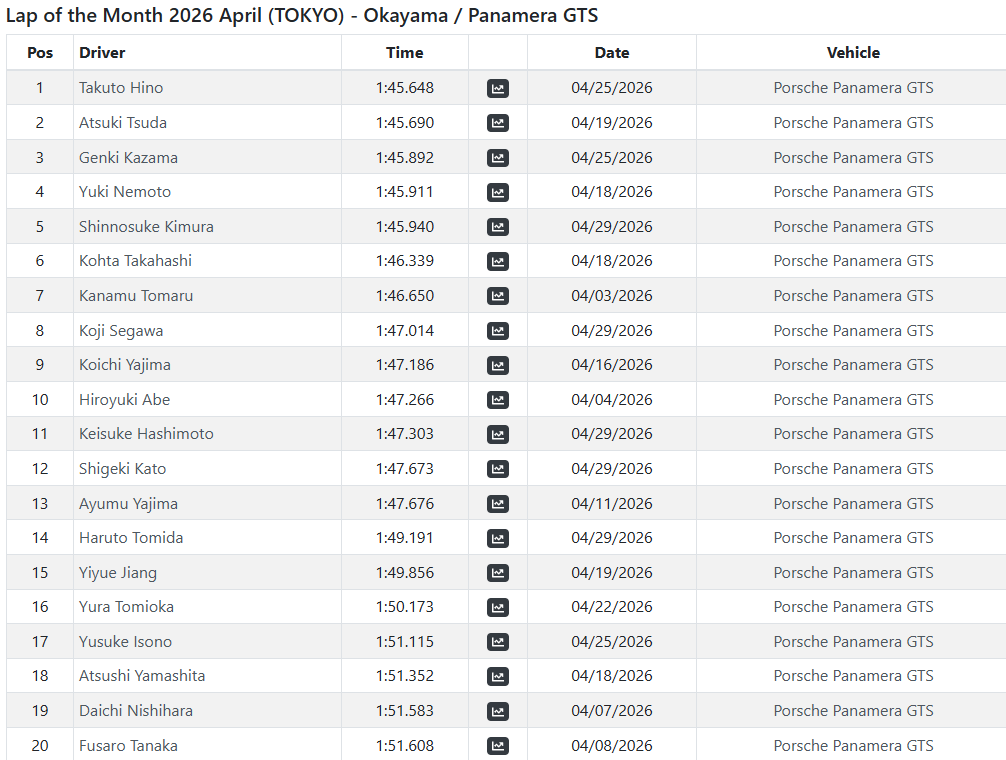Click lap time 1:46.339

[405, 261]
